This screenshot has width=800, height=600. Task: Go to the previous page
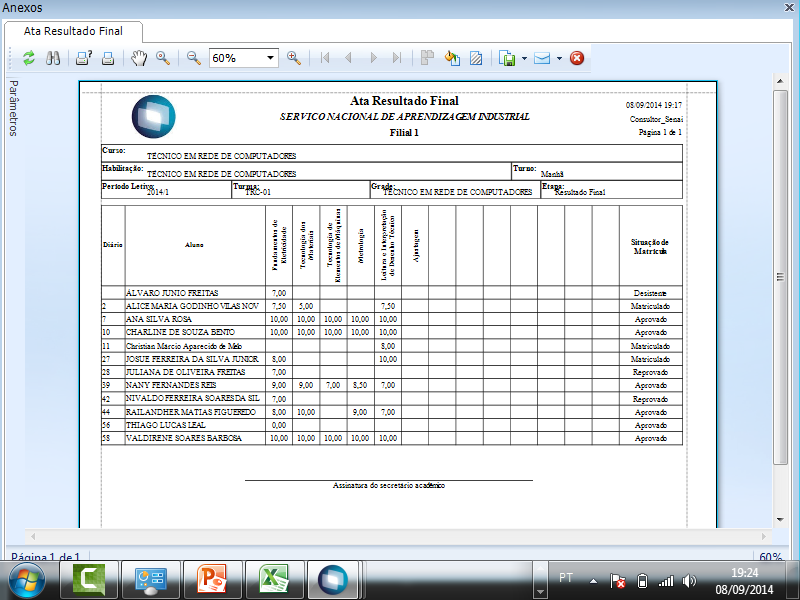(x=348, y=58)
